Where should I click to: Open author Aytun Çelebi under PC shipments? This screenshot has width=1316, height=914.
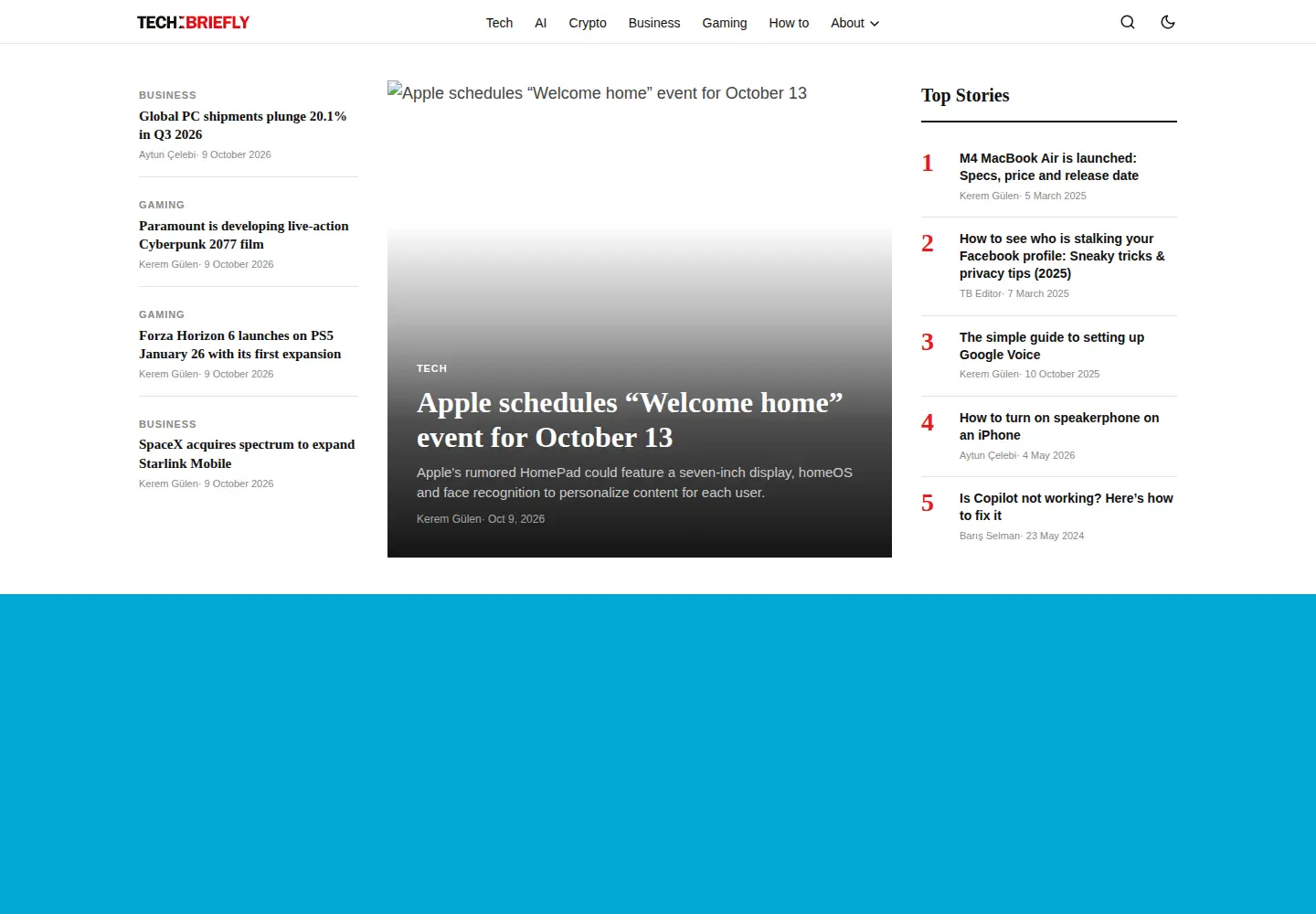[x=167, y=154]
